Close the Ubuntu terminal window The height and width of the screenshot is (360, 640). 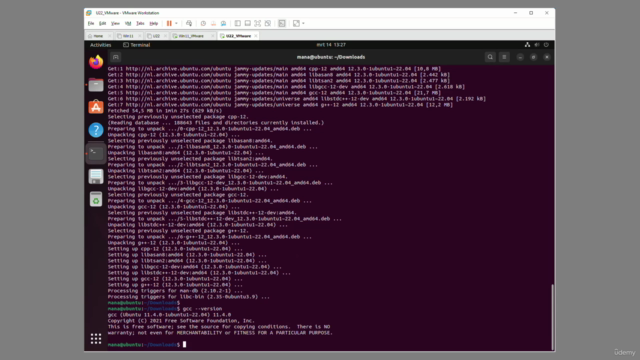click(x=547, y=57)
